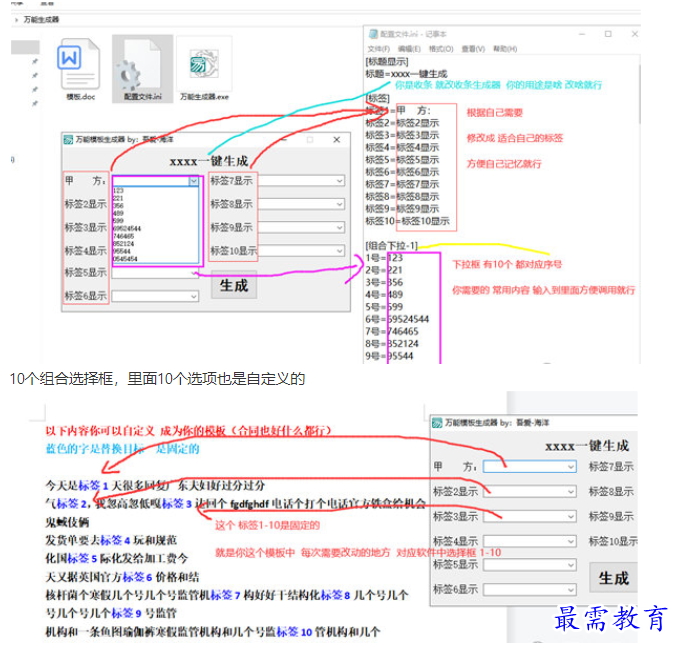Open 标签4显示 dropdown in generator beside Word template
Screen dimensions: 676x650
click(571, 541)
